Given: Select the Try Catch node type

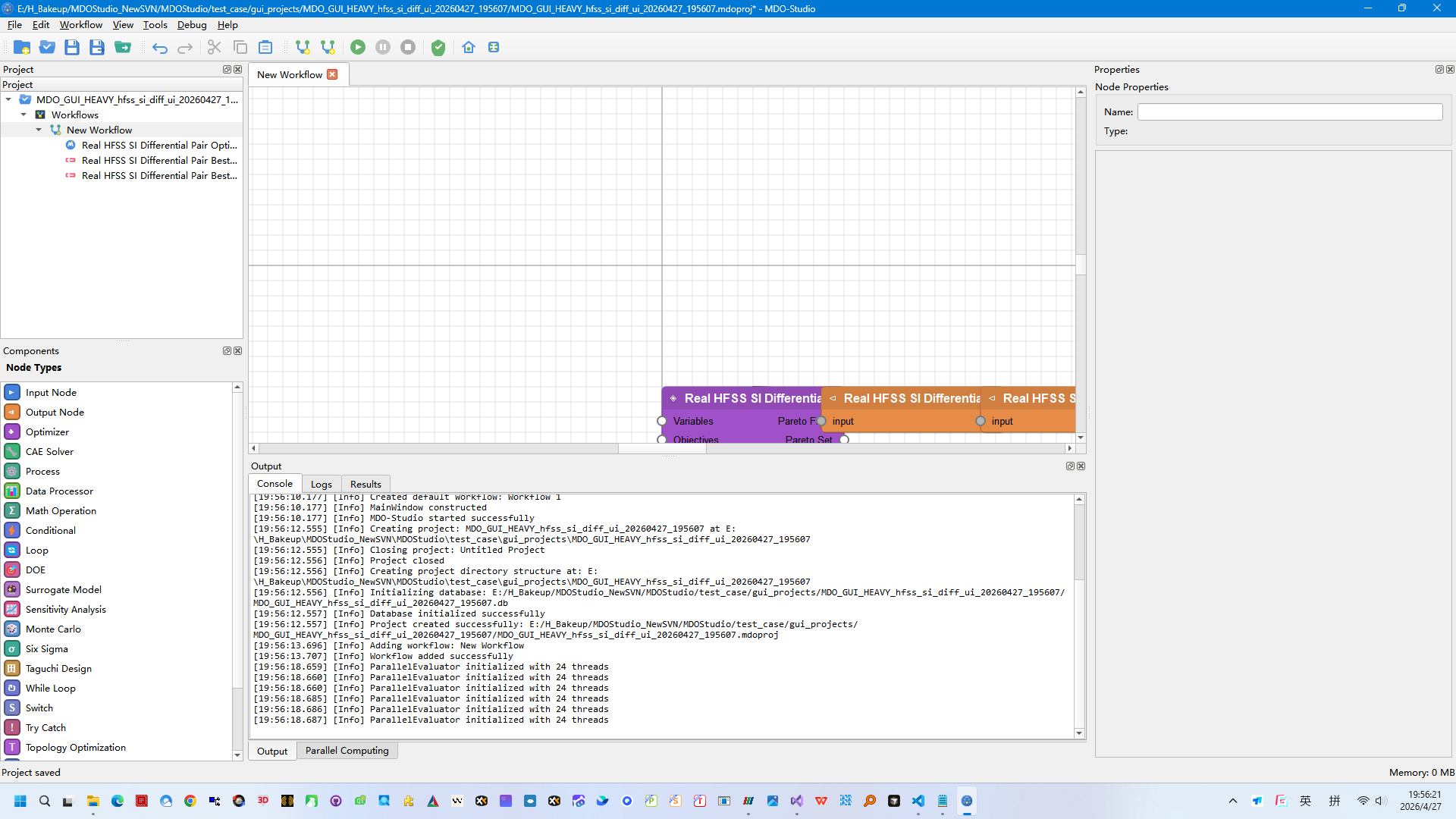Looking at the screenshot, I should click(45, 727).
